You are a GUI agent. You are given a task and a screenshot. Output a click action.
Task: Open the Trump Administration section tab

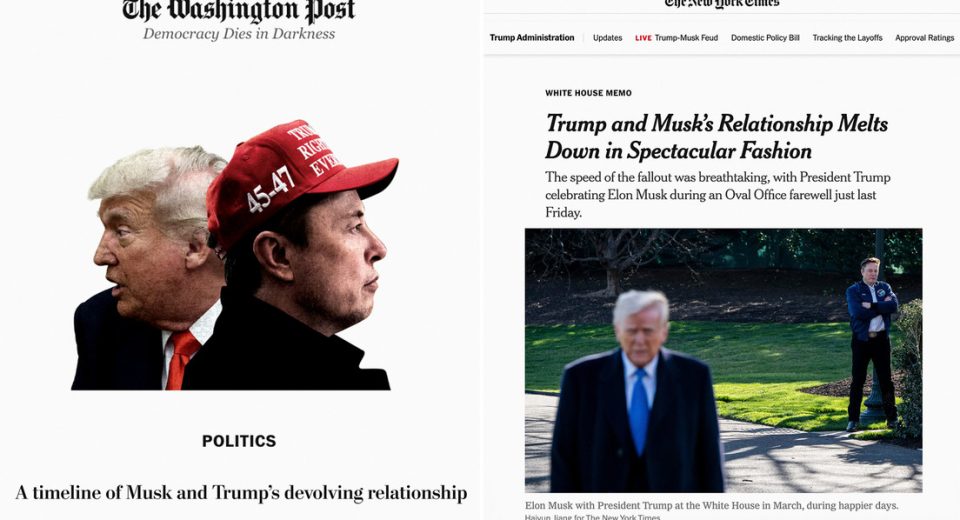tap(531, 37)
